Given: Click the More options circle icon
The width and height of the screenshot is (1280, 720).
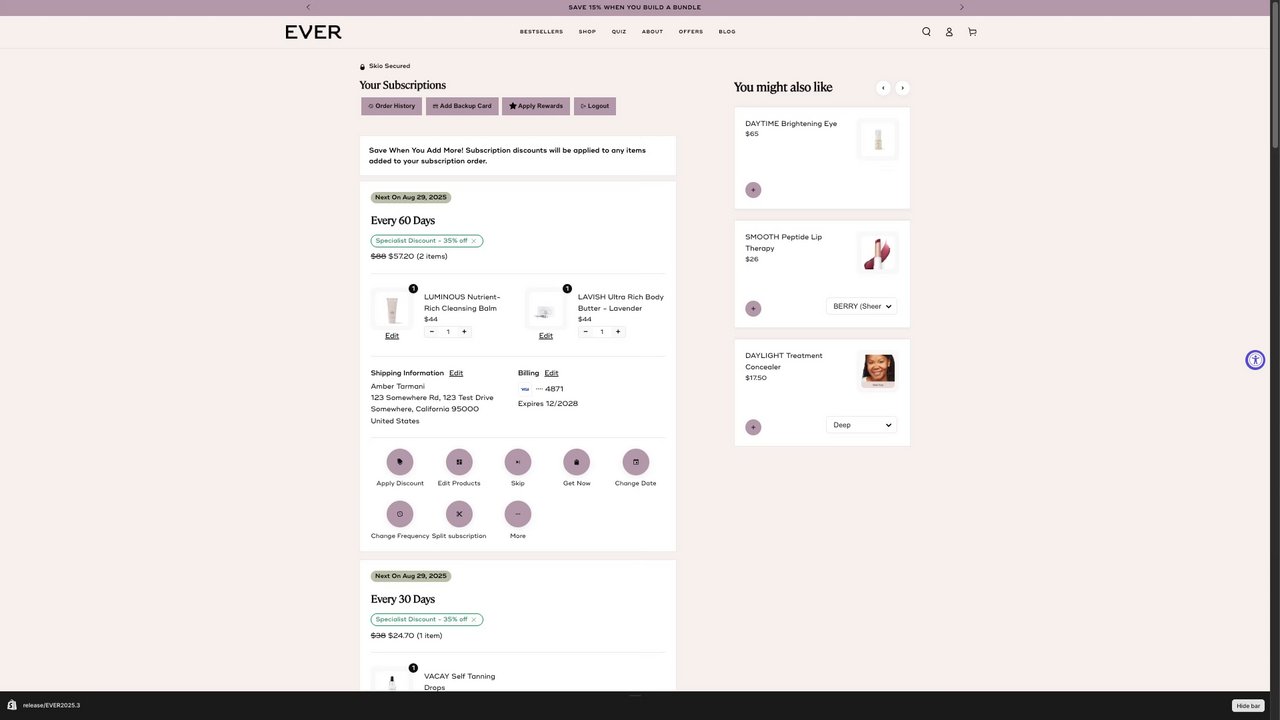Looking at the screenshot, I should click(518, 514).
